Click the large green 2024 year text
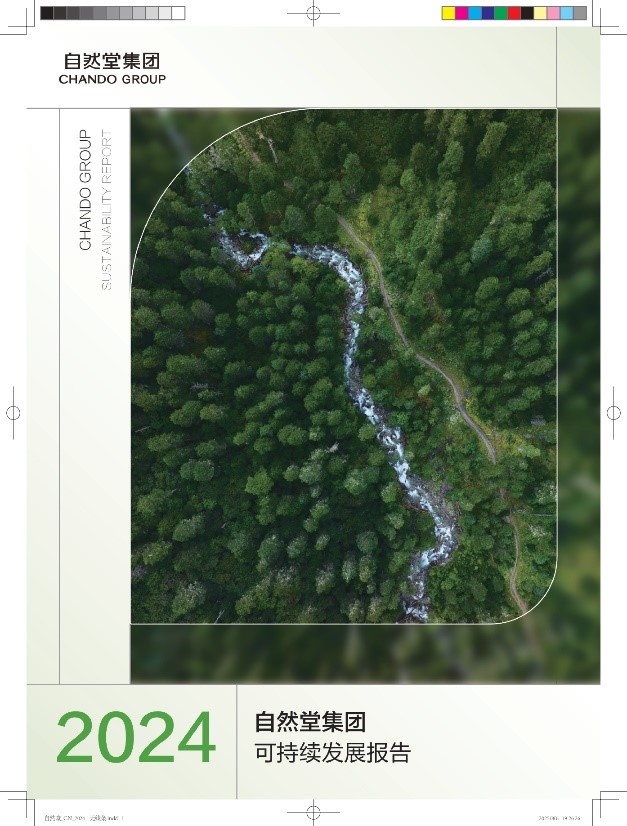The width and height of the screenshot is (627, 826). (x=136, y=738)
